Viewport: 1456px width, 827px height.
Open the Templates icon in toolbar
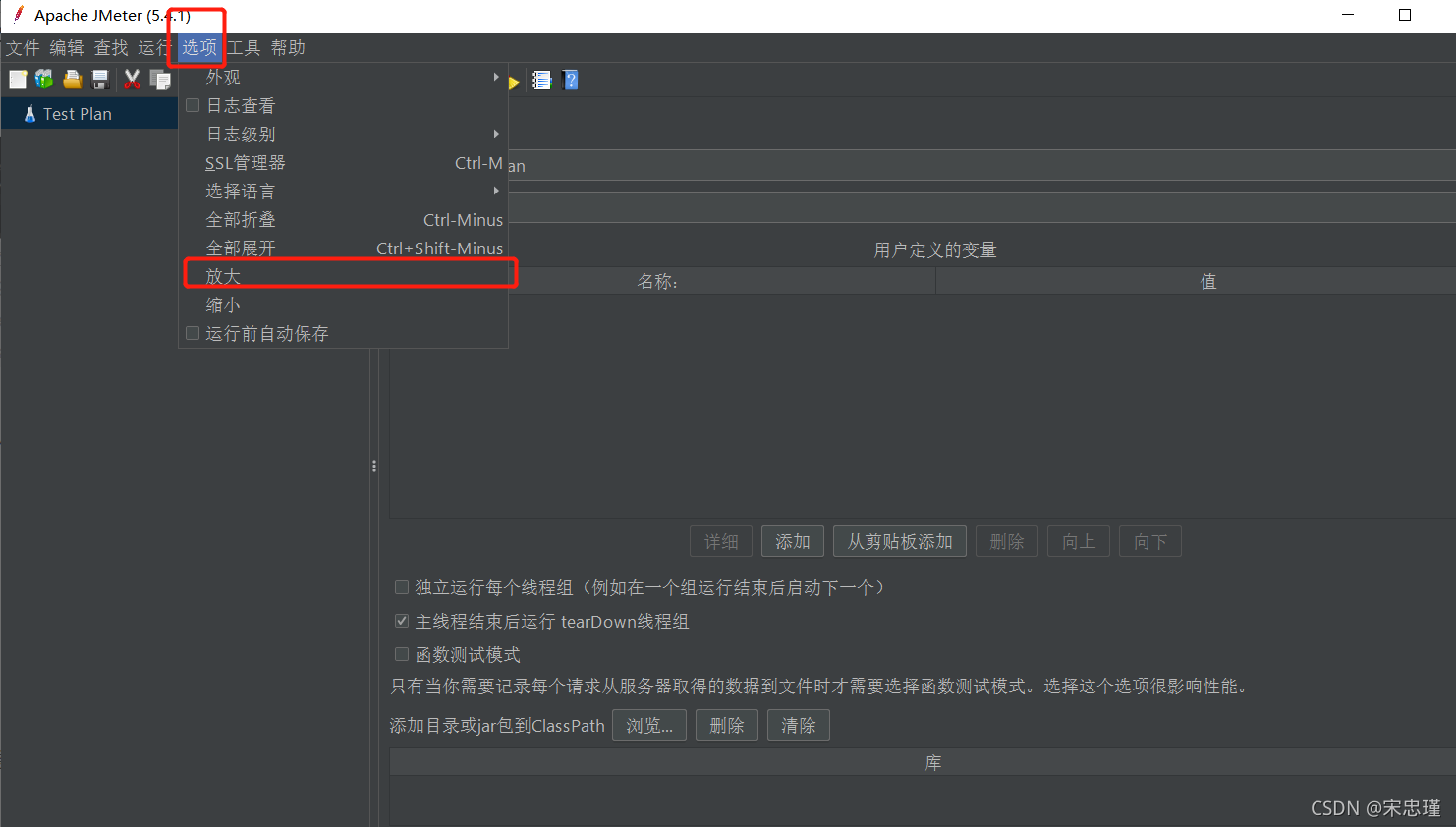click(44, 80)
